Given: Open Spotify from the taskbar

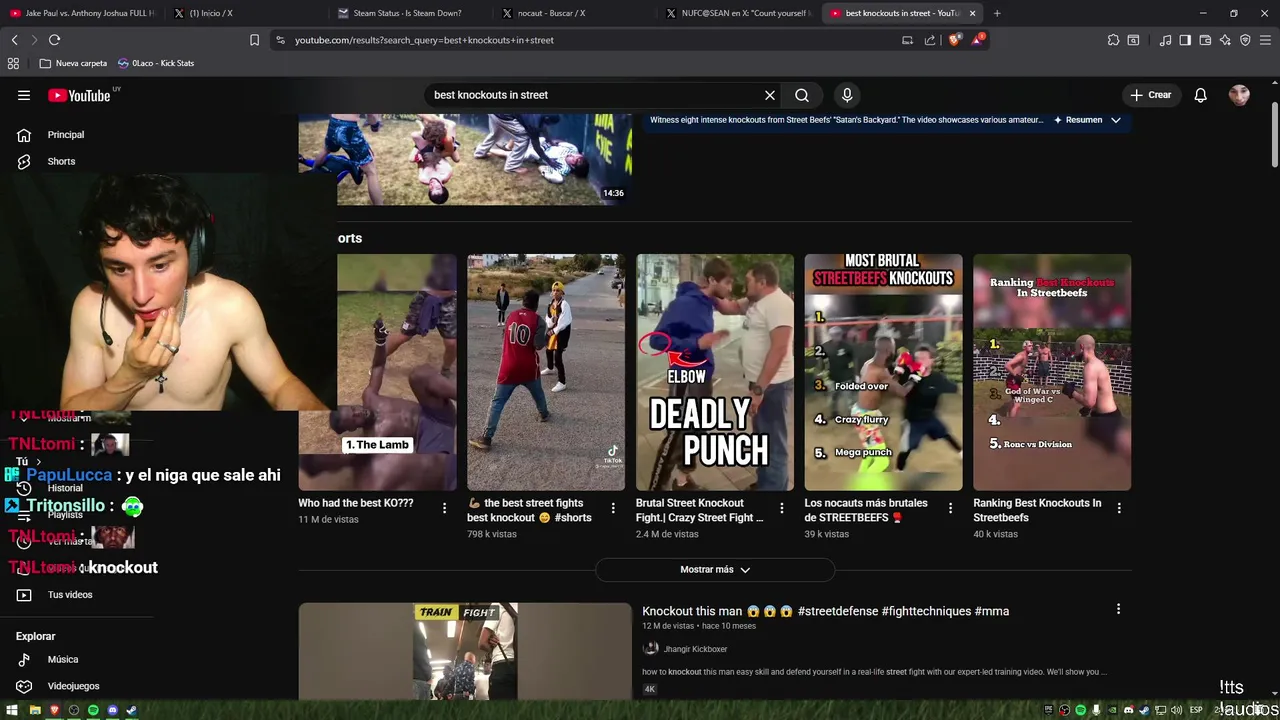Looking at the screenshot, I should [93, 710].
